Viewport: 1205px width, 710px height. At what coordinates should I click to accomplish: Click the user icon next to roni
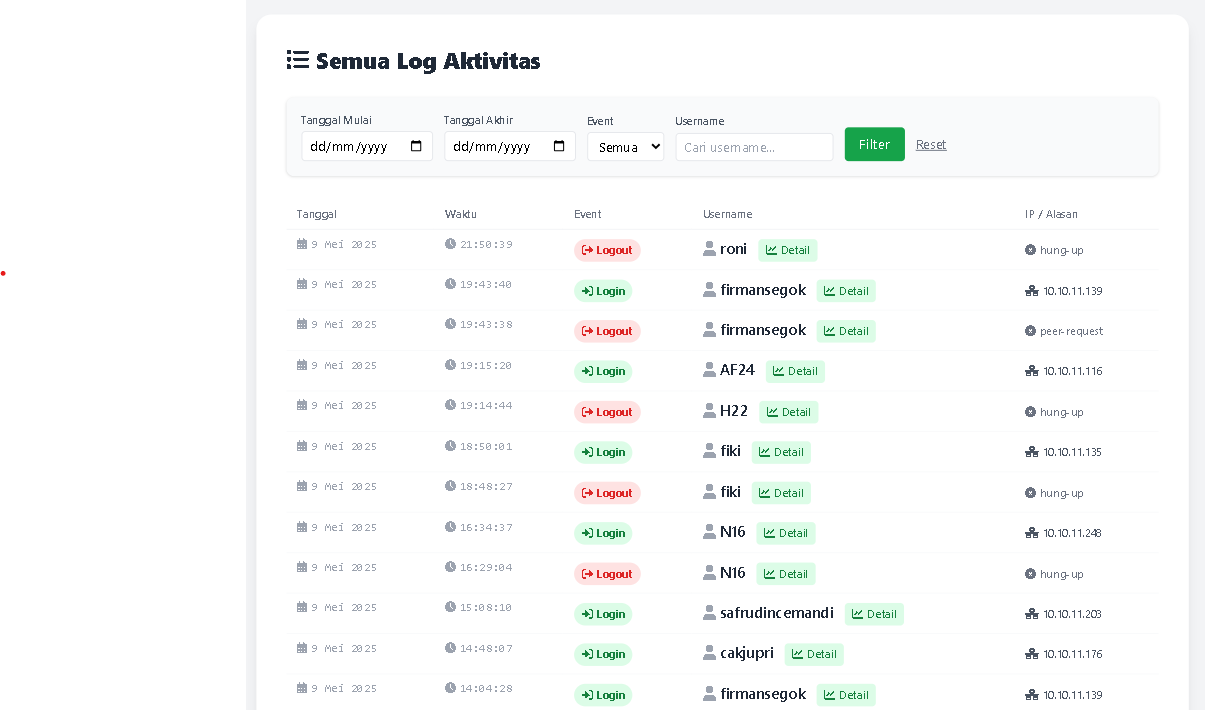(x=709, y=249)
